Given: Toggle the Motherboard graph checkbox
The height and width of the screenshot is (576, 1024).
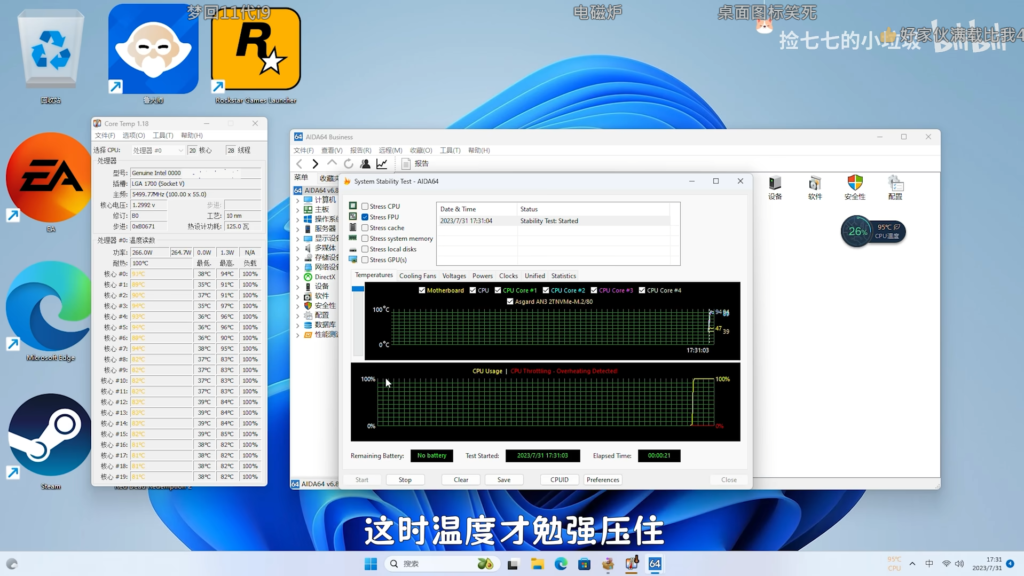Looking at the screenshot, I should click(422, 291).
